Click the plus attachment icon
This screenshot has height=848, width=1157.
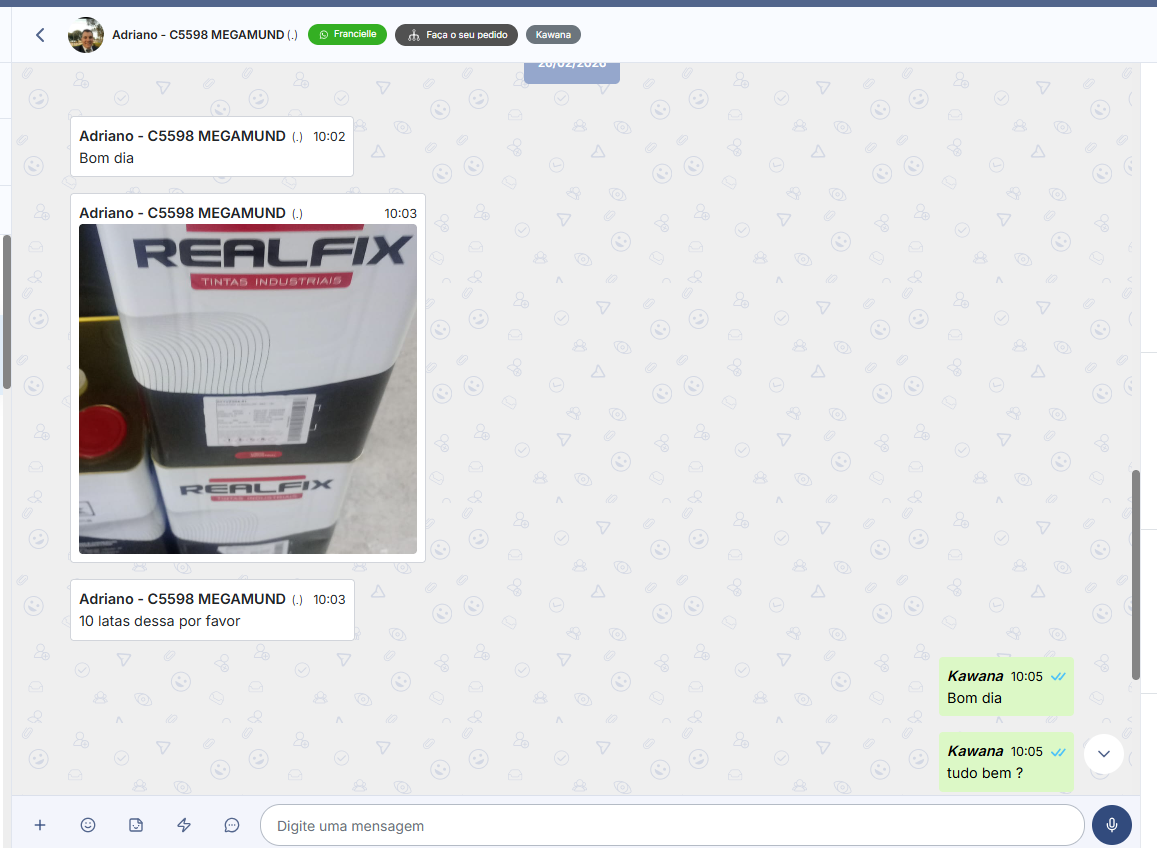[40, 825]
